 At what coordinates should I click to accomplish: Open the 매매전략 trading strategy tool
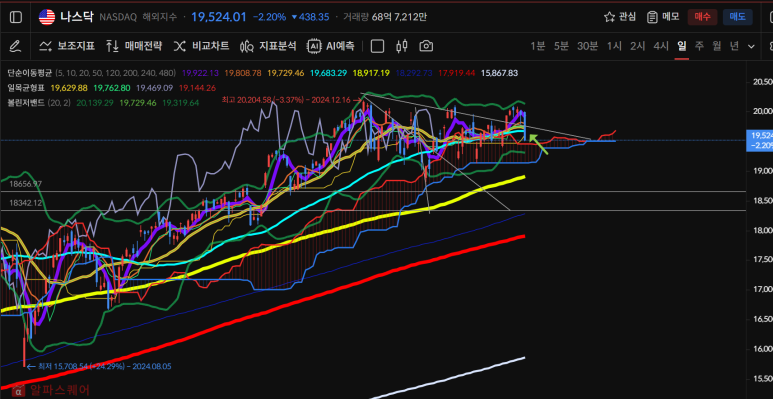tap(134, 46)
